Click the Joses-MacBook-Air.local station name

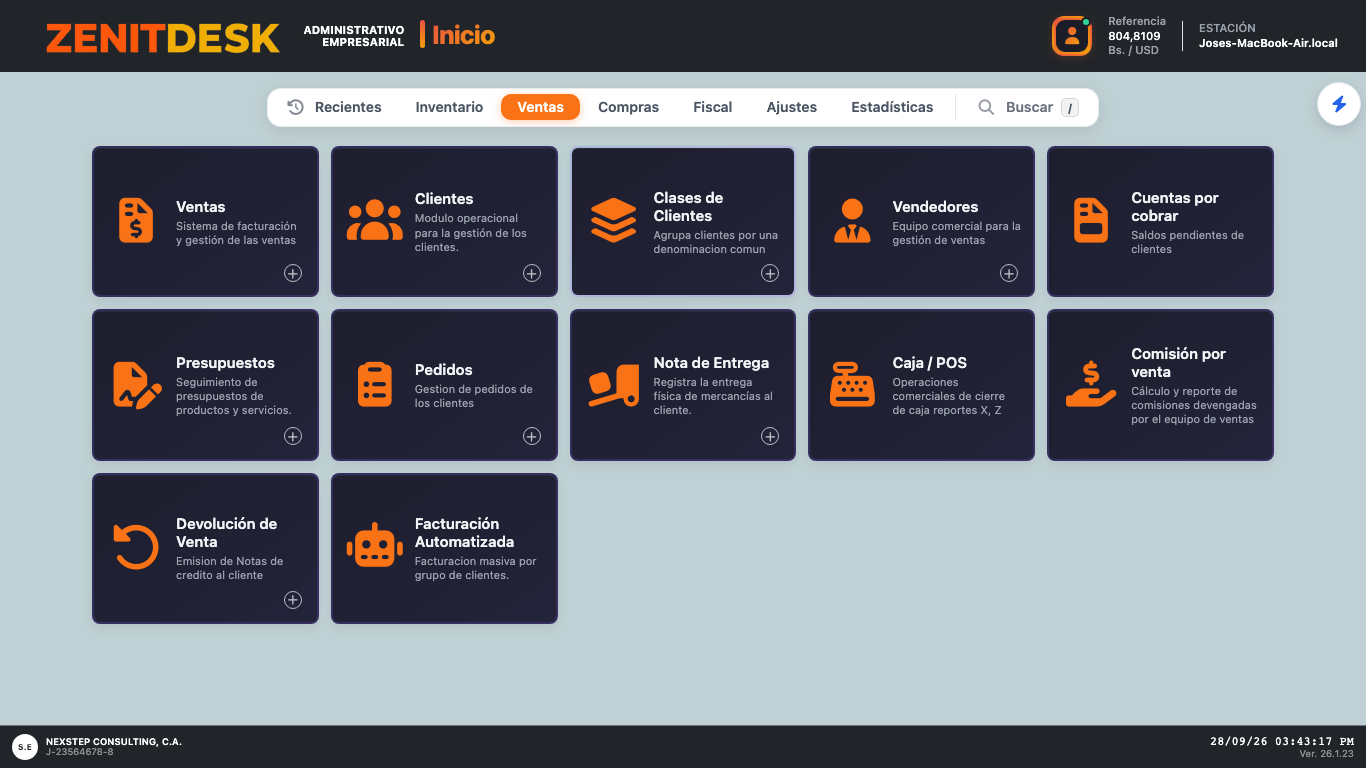pyautogui.click(x=1268, y=43)
